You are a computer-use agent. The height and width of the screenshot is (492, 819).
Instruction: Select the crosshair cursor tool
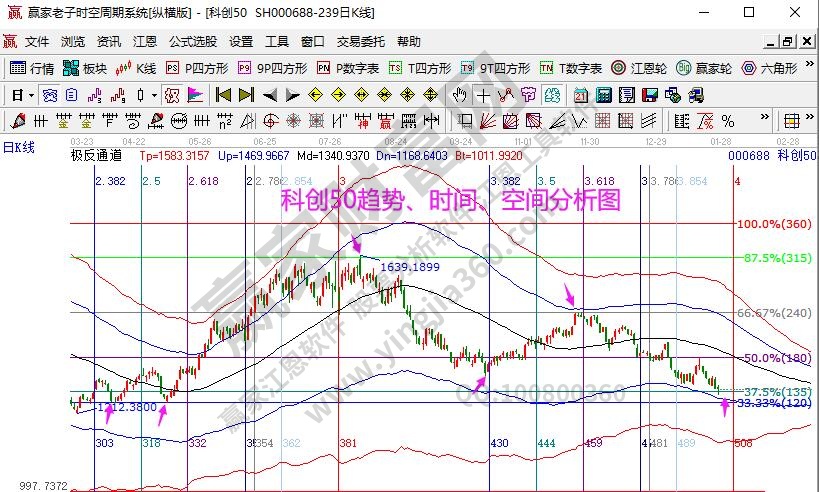click(484, 95)
